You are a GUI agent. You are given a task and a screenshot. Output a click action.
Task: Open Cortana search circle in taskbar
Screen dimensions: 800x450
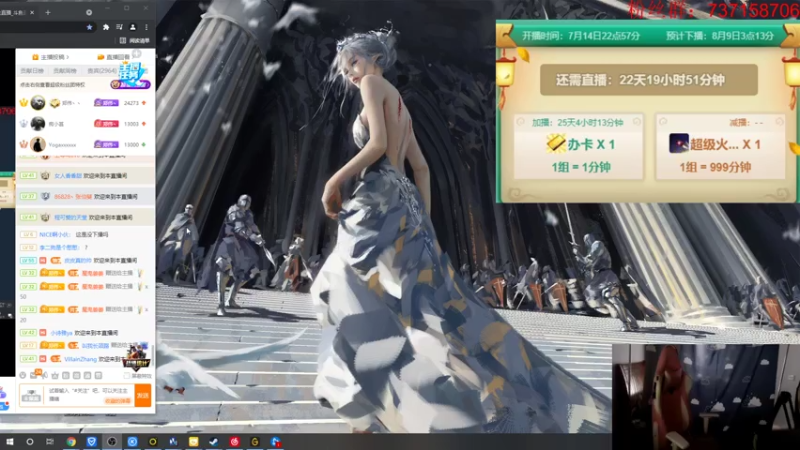point(30,441)
